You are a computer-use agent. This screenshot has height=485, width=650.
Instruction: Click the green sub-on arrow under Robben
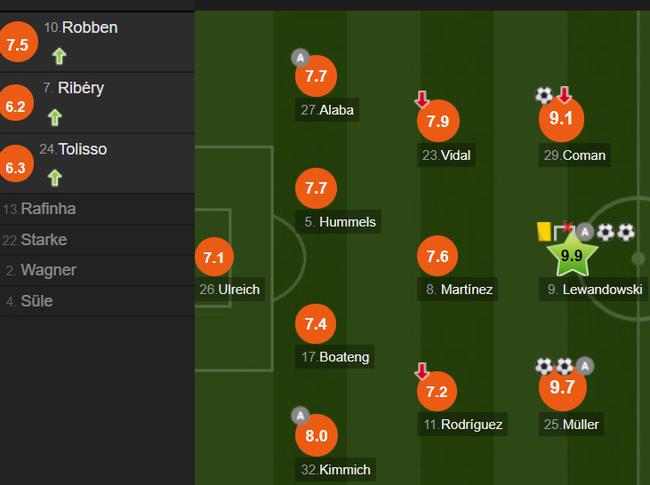point(59,56)
